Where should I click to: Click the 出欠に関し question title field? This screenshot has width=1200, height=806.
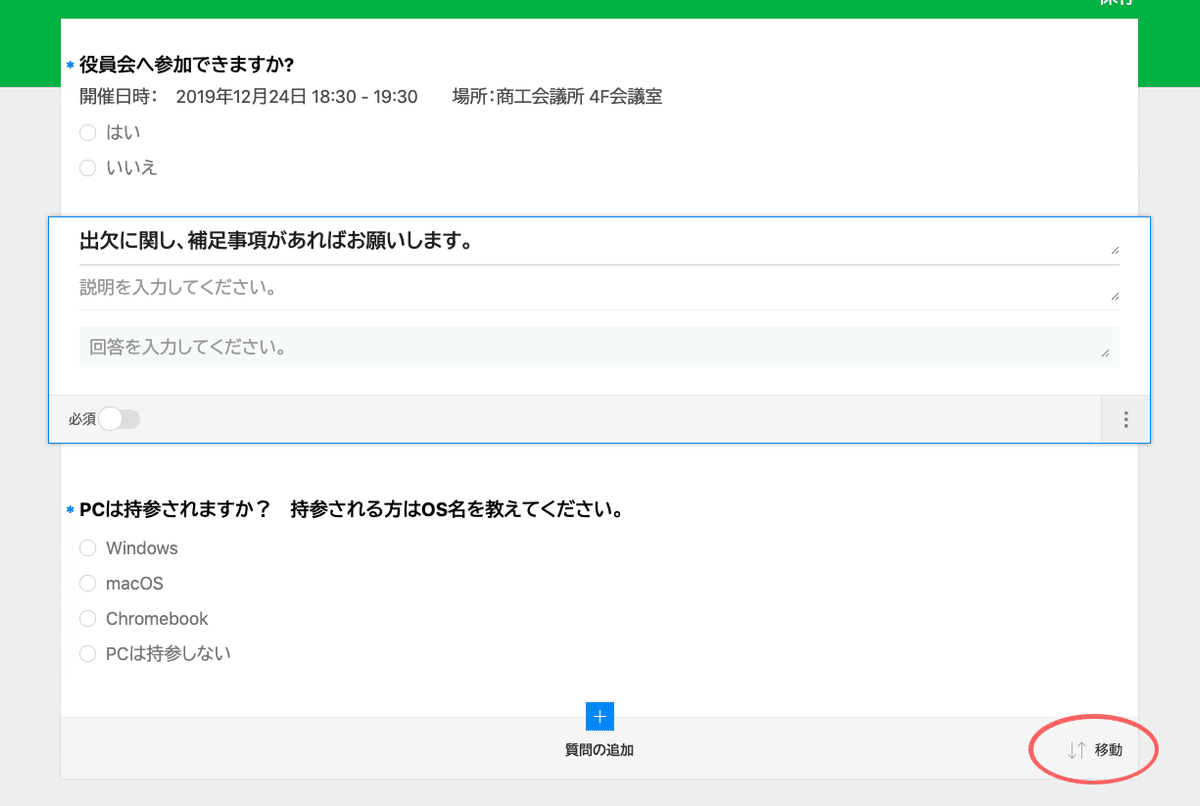[x=400, y=240]
